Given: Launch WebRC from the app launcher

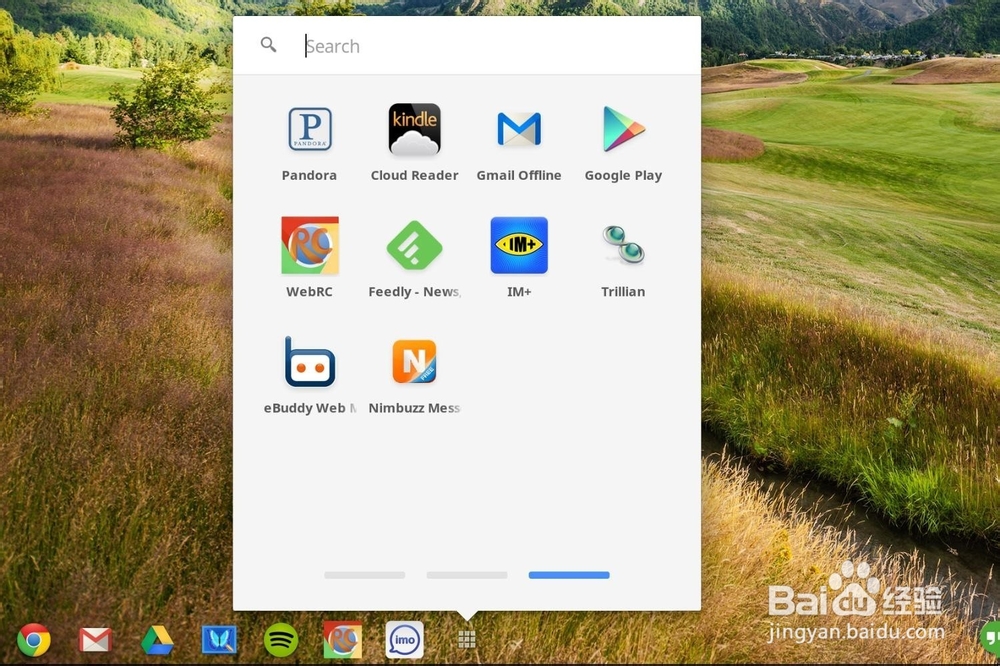Looking at the screenshot, I should 310,246.
